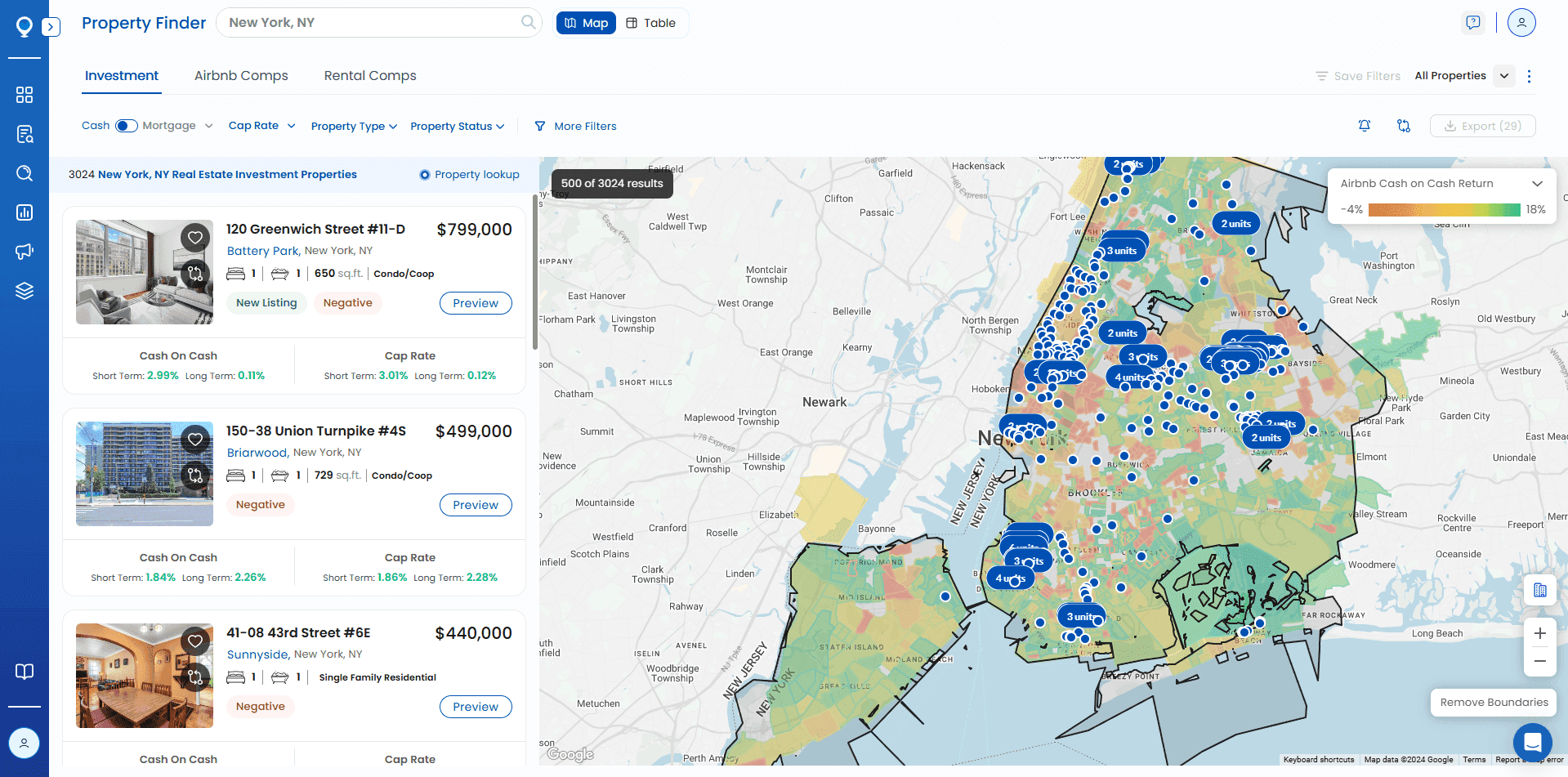1568x777 pixels.
Task: Open the magnifier search sidebar icon
Action: (25, 173)
